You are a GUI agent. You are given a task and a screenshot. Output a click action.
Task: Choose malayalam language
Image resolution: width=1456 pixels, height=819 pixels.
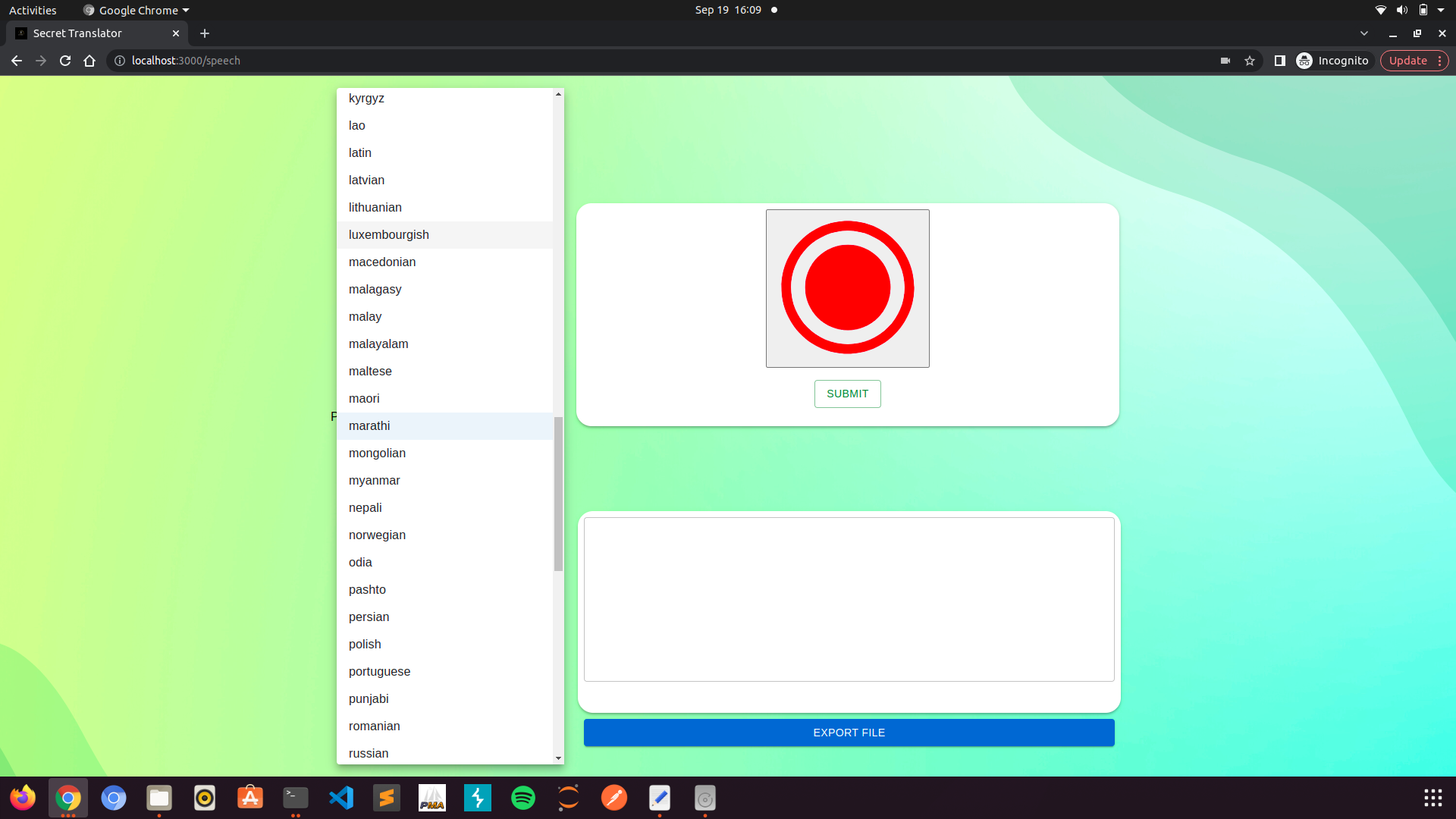[x=444, y=344]
